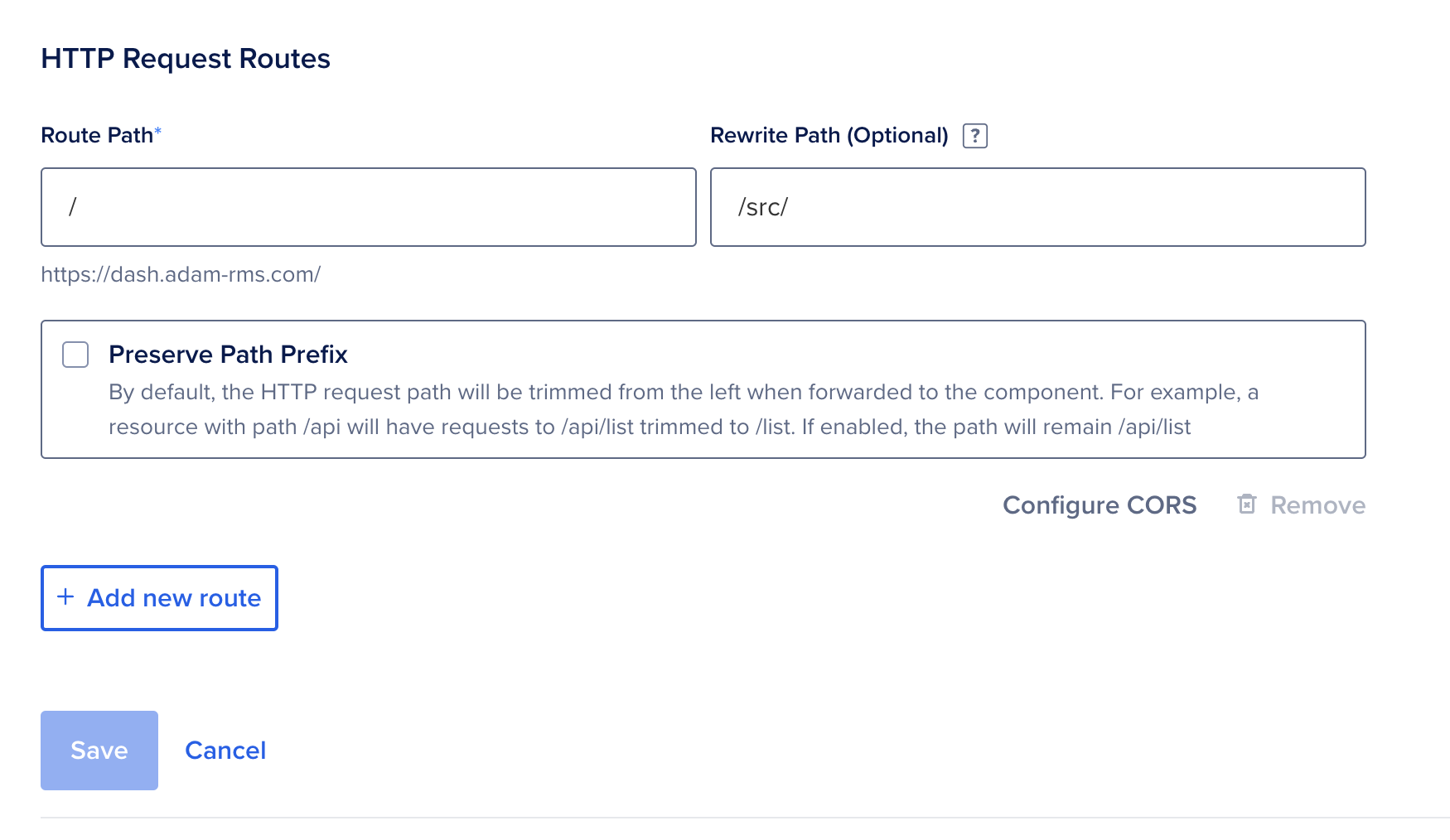This screenshot has width=1450, height=840.
Task: Click the description starting with By default
Action: (x=683, y=393)
